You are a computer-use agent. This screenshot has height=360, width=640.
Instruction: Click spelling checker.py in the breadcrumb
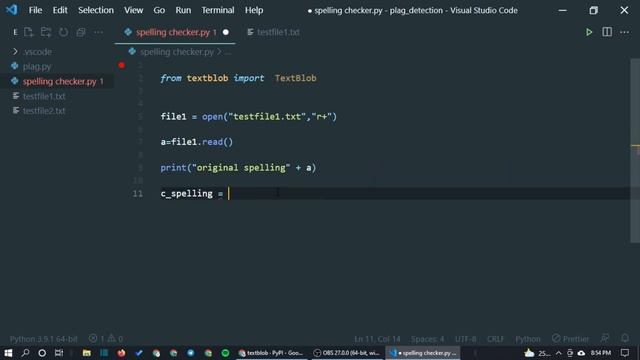(176, 52)
